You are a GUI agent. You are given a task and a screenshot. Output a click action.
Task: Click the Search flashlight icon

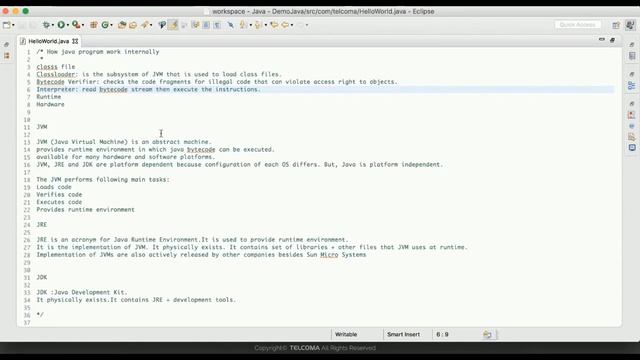click(x=144, y=25)
